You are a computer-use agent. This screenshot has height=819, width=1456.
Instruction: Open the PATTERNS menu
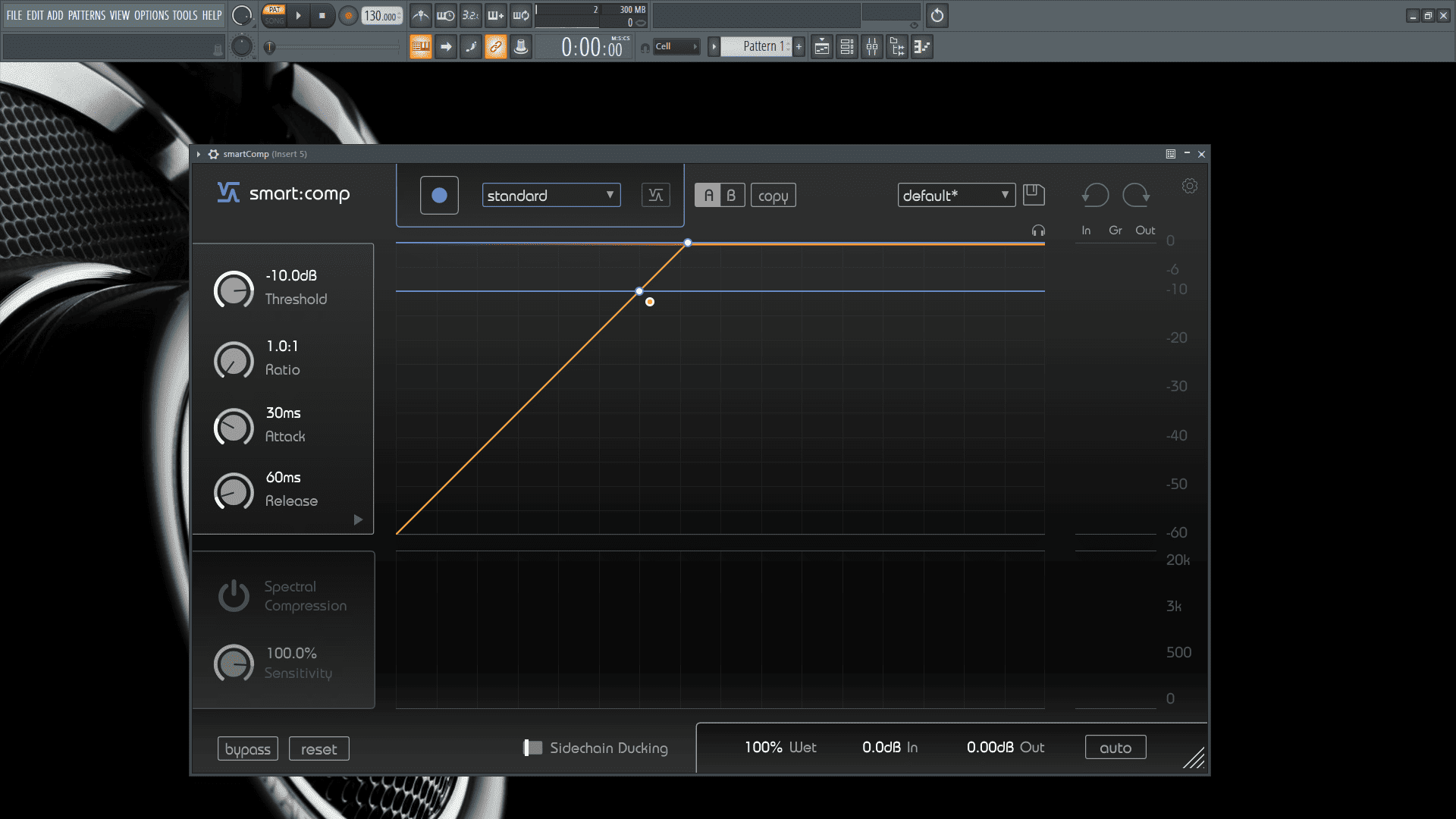(x=87, y=15)
